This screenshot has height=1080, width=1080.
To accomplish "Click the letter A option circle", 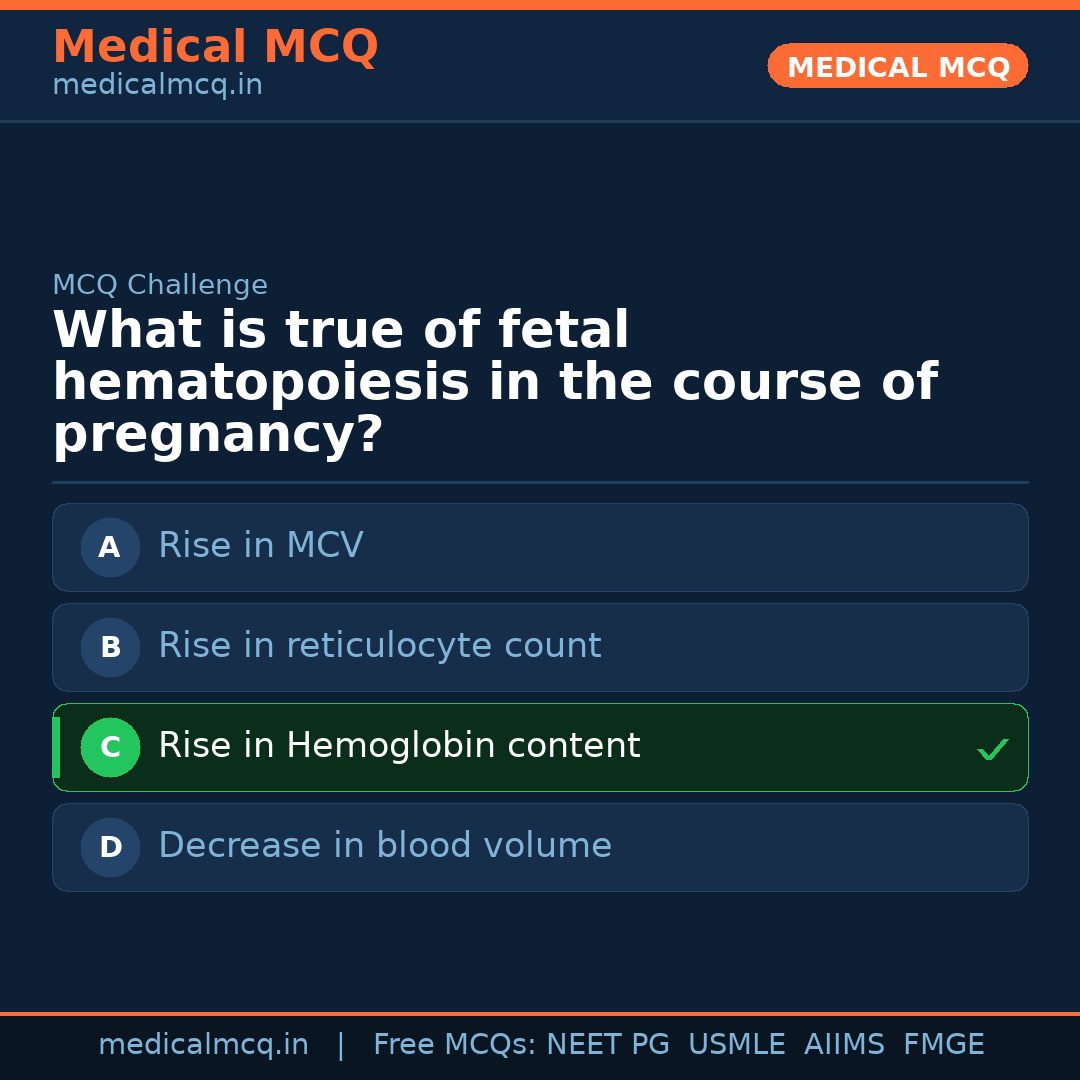I will (110, 547).
